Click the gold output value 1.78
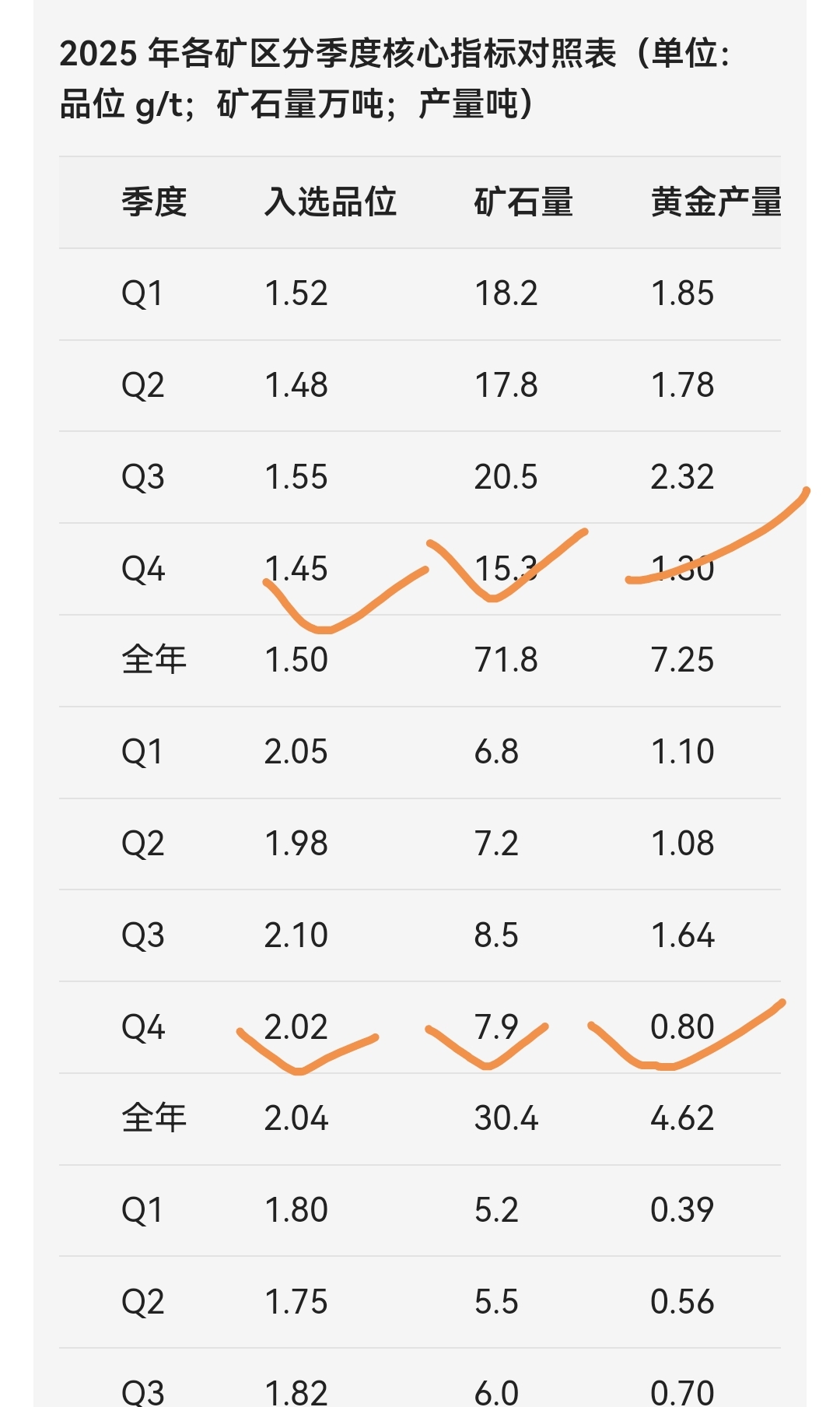 tap(682, 385)
